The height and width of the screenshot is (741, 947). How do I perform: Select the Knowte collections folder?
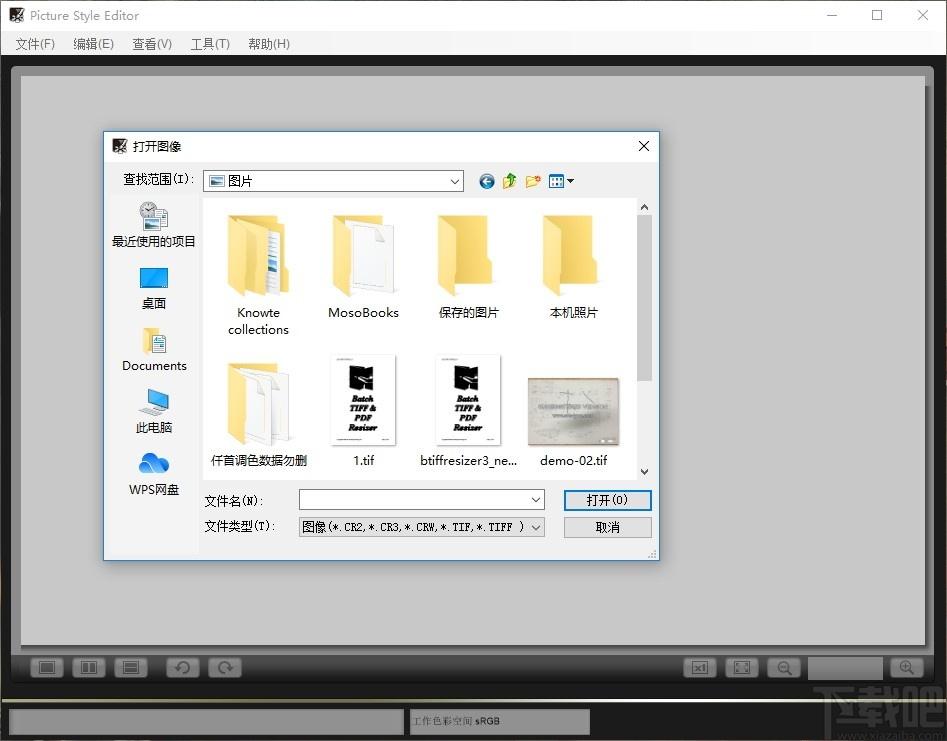tap(258, 275)
